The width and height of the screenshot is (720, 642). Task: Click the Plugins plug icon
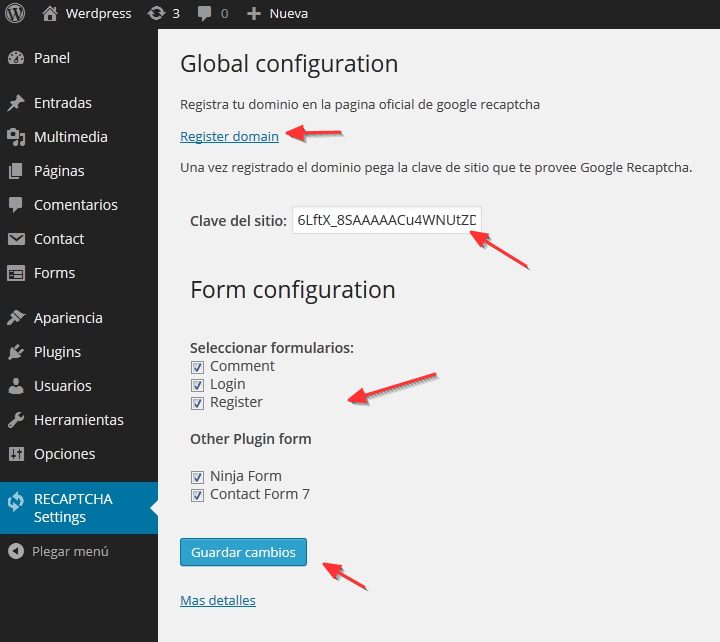pyautogui.click(x=16, y=352)
